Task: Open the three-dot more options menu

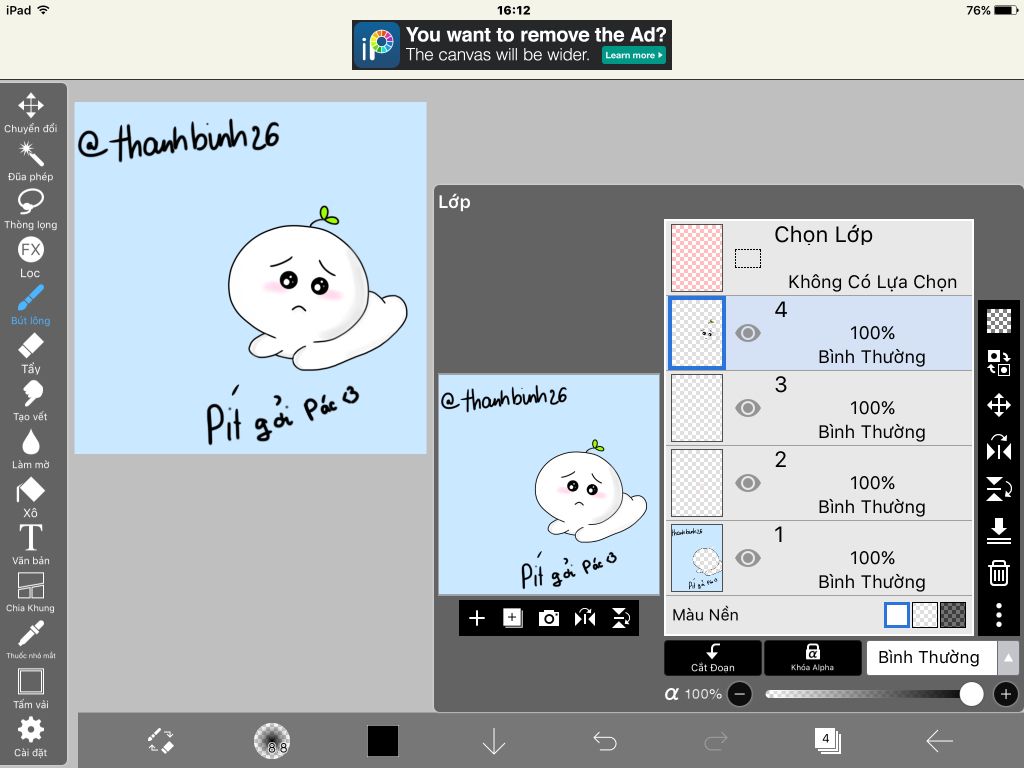Action: (x=999, y=615)
